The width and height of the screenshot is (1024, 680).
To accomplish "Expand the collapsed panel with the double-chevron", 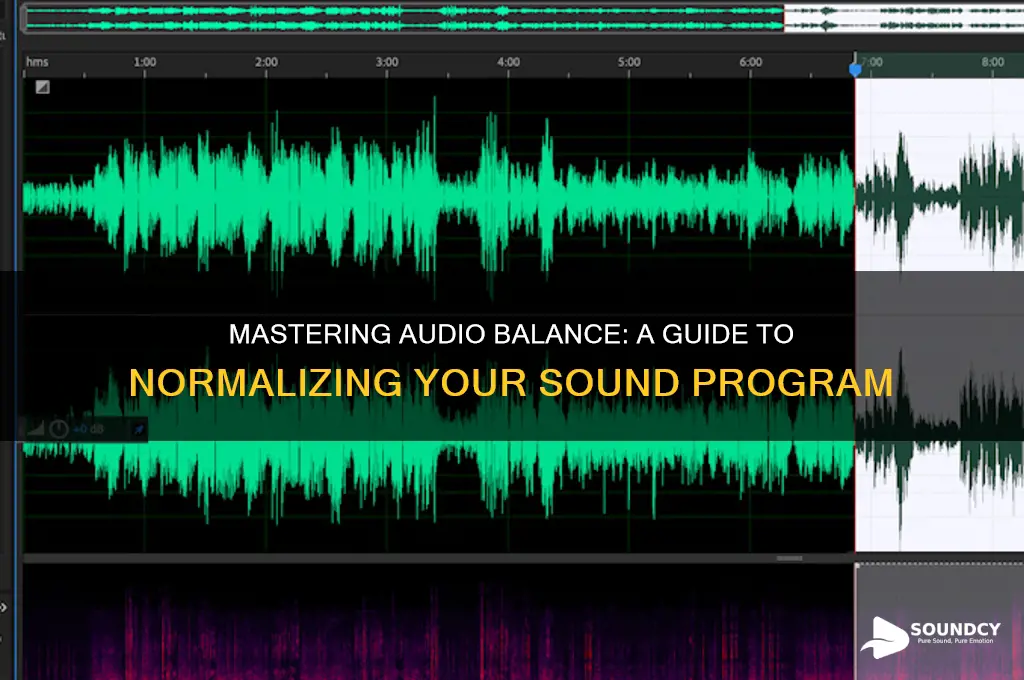I will [4, 607].
